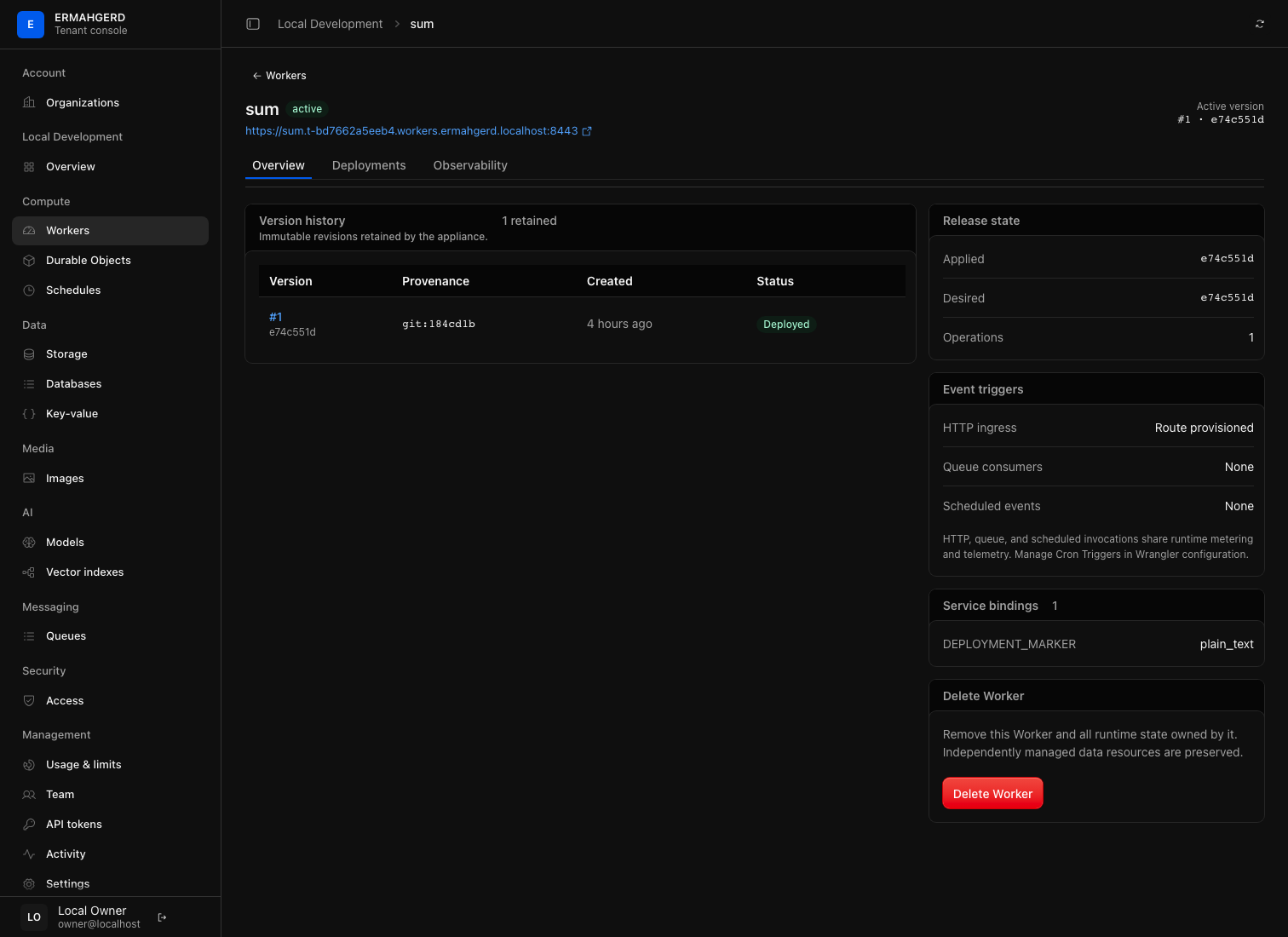Click the external link icon after worker URL
The width and height of the screenshot is (1288, 937).
(x=587, y=131)
